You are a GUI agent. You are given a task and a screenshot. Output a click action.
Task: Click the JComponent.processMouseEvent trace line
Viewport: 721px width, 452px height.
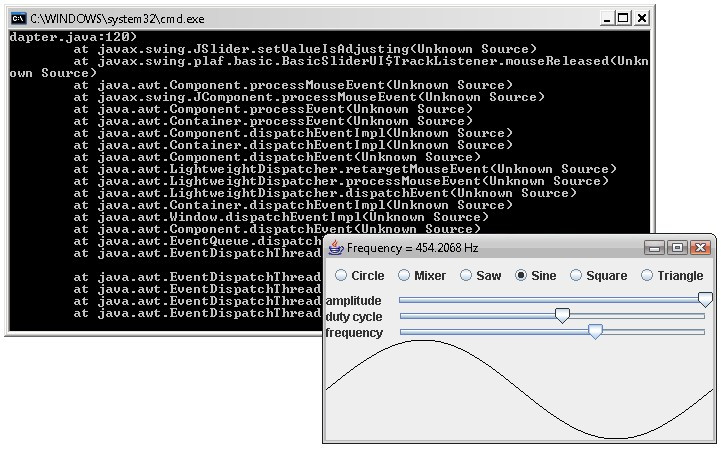(309, 97)
